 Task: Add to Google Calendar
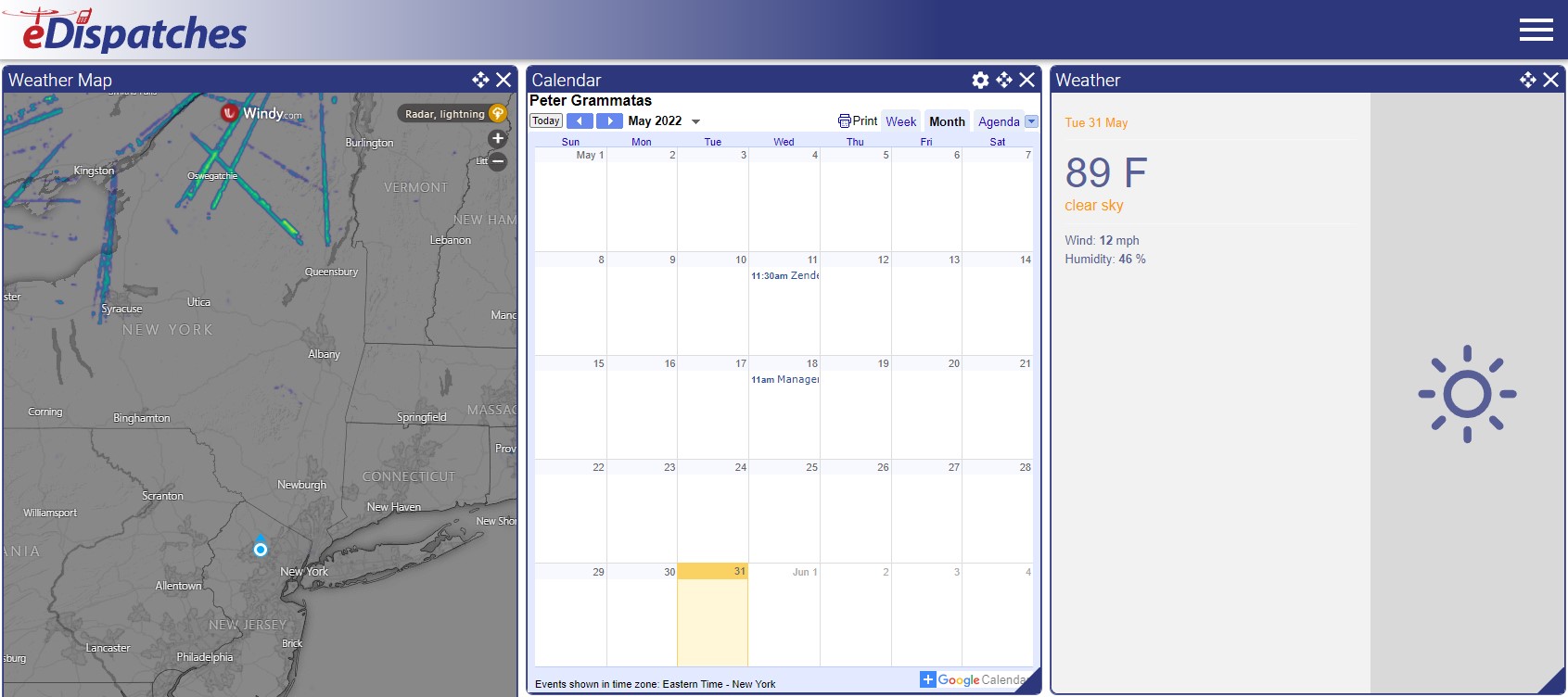tap(974, 679)
